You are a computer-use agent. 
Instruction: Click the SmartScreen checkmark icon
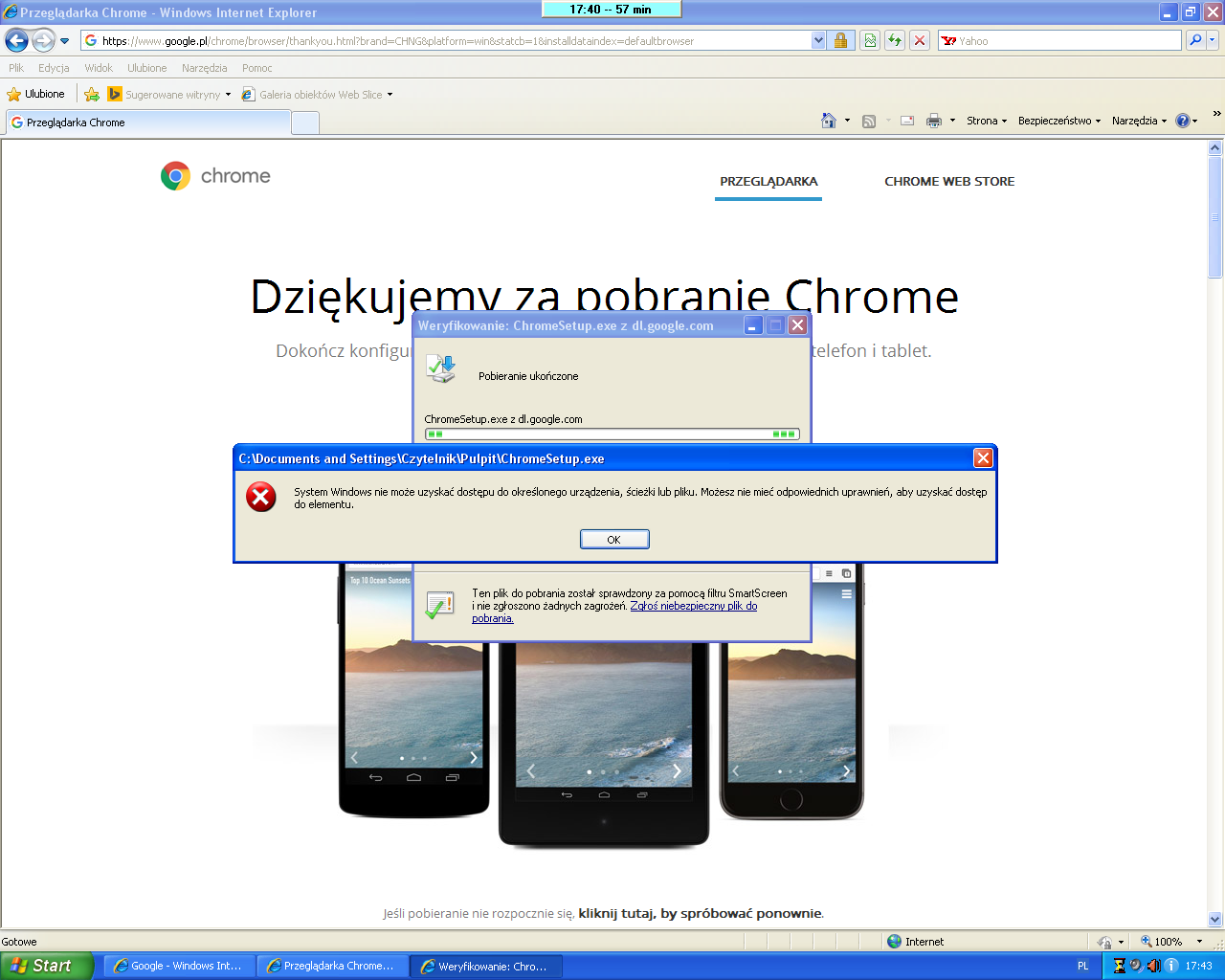tap(440, 605)
